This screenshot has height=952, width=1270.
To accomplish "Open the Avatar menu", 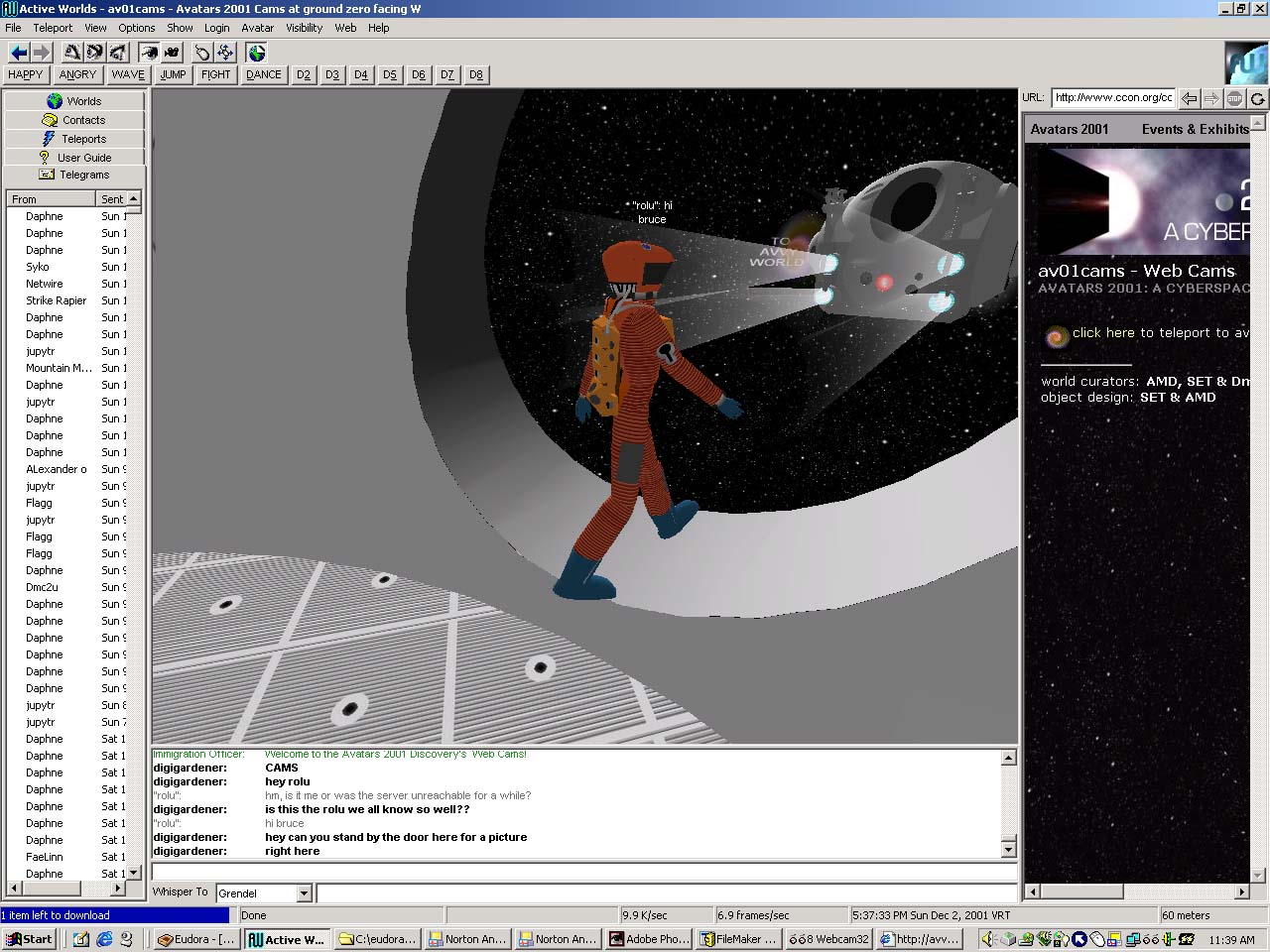I will point(257,28).
